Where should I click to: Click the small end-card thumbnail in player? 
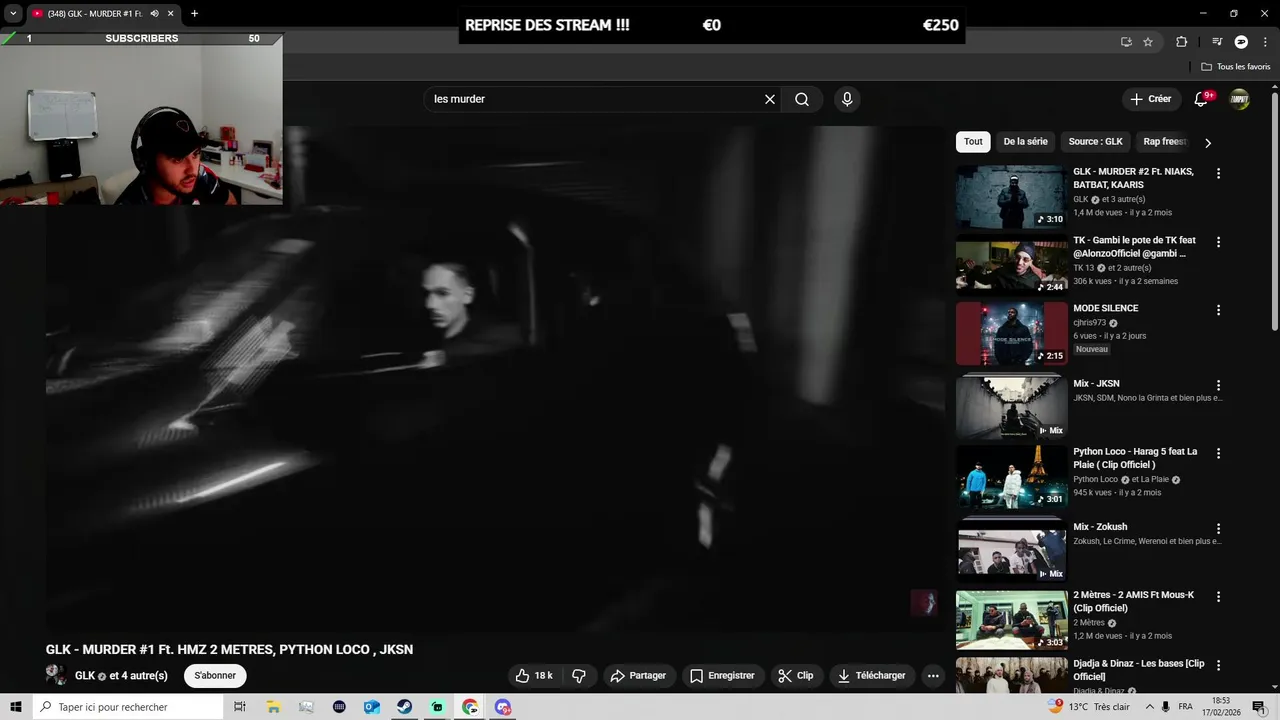click(x=923, y=602)
